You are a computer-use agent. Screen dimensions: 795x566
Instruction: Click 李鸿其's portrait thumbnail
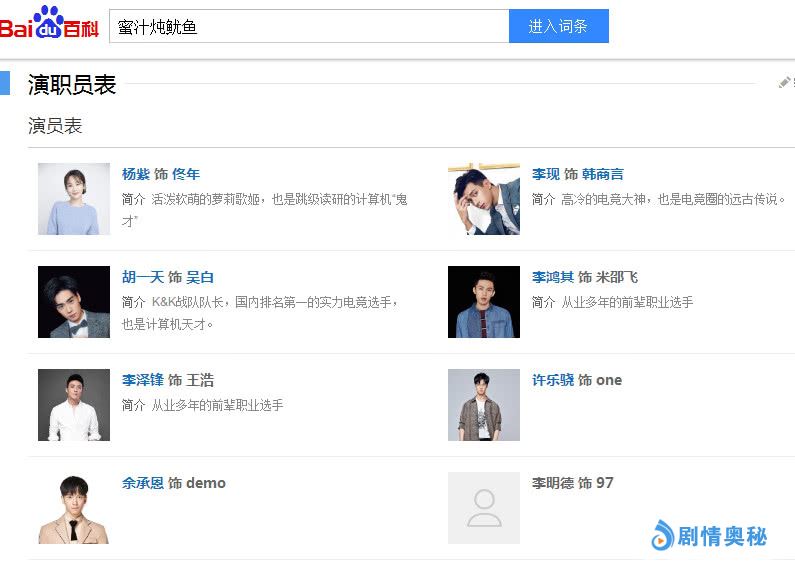point(484,302)
